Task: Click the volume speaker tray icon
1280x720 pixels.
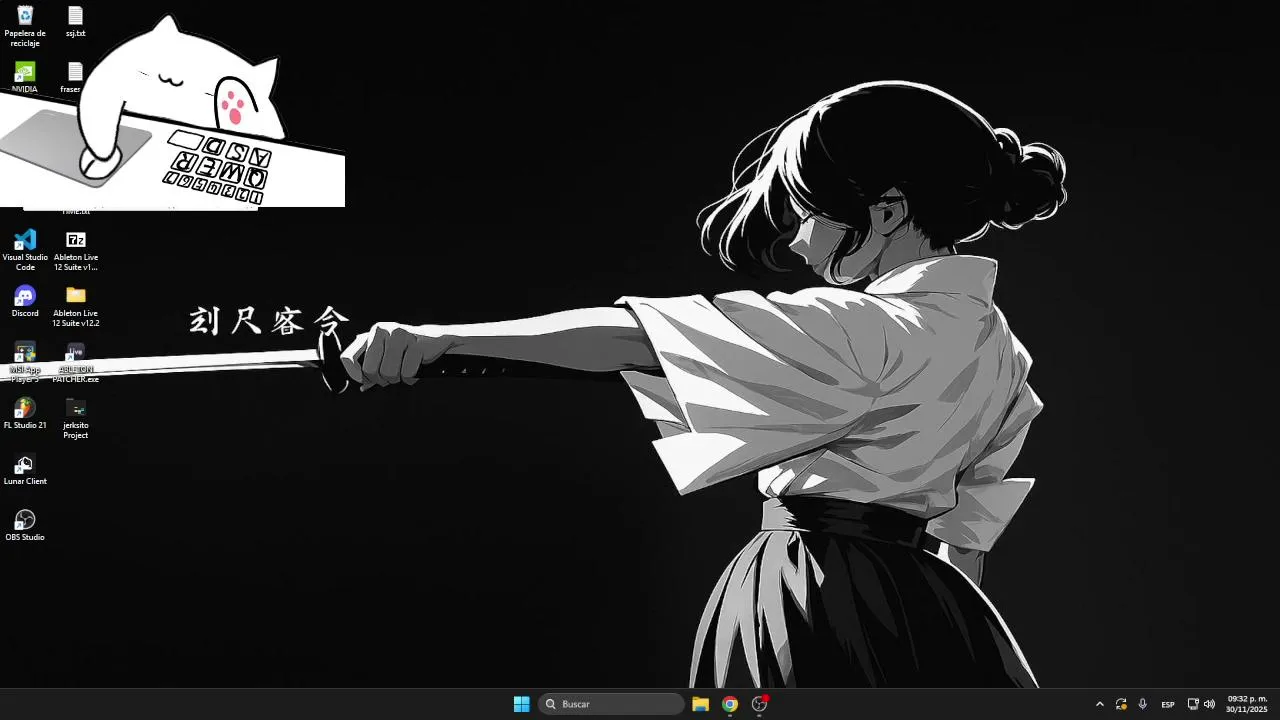Action: click(1209, 704)
